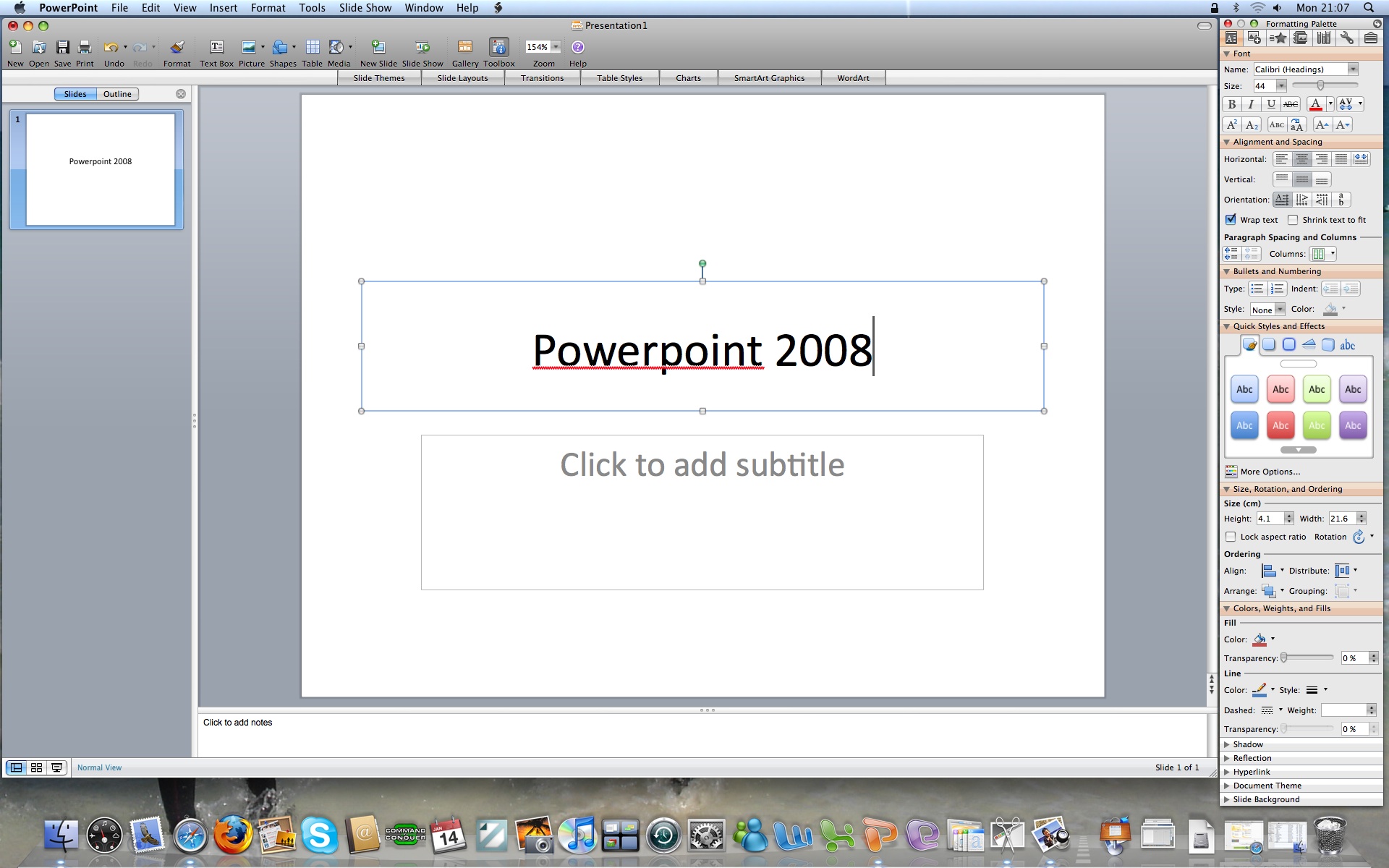Enable Lock aspect ratio checkbox
The width and height of the screenshot is (1389, 868).
pyautogui.click(x=1231, y=537)
